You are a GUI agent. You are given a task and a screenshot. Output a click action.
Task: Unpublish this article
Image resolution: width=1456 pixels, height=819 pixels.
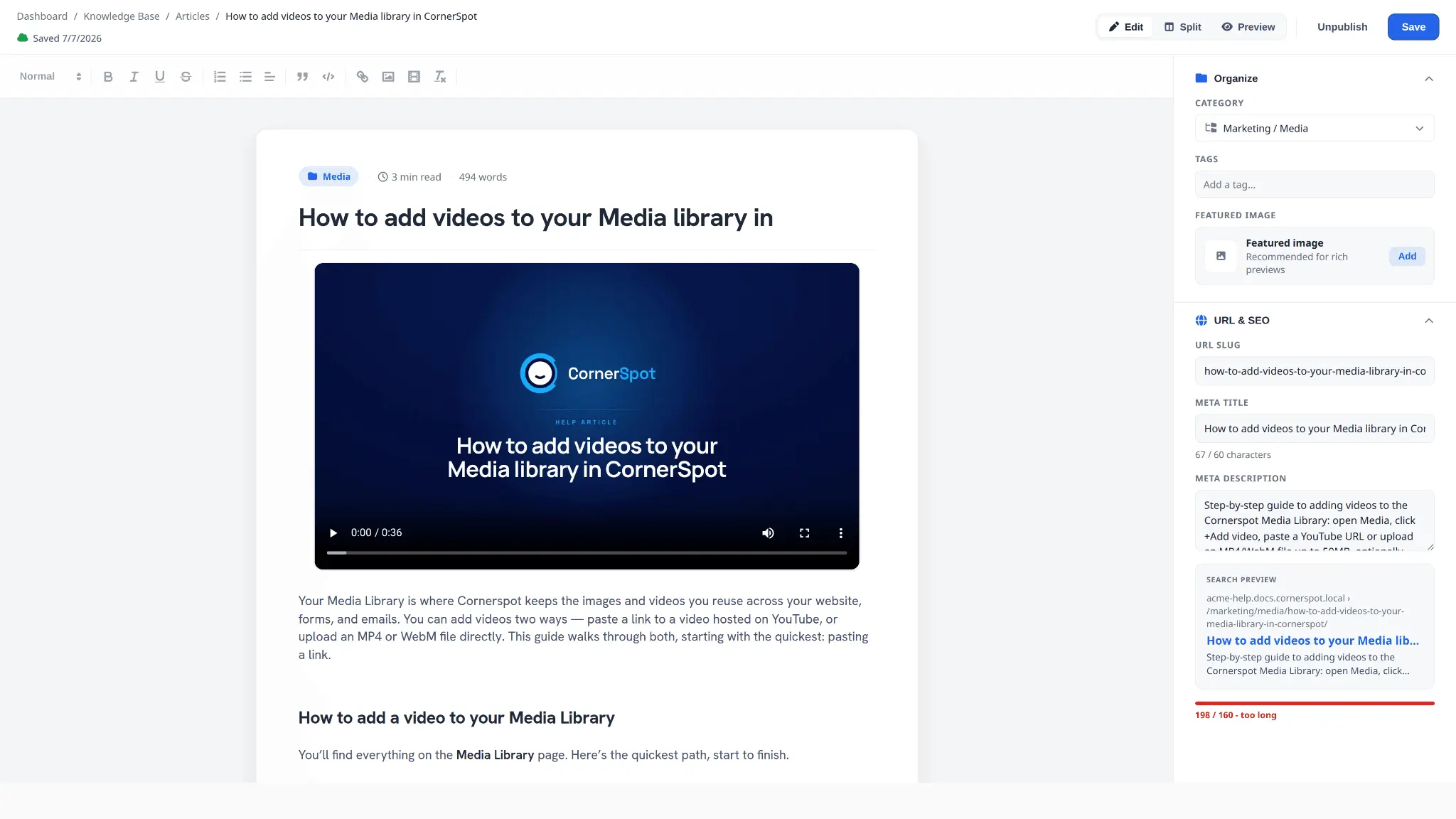point(1342,27)
